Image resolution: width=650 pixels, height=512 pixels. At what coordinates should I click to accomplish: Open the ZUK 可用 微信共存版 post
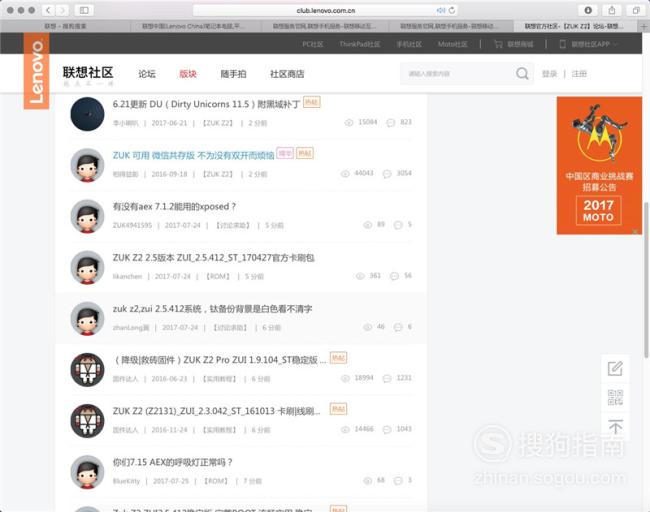(194, 155)
